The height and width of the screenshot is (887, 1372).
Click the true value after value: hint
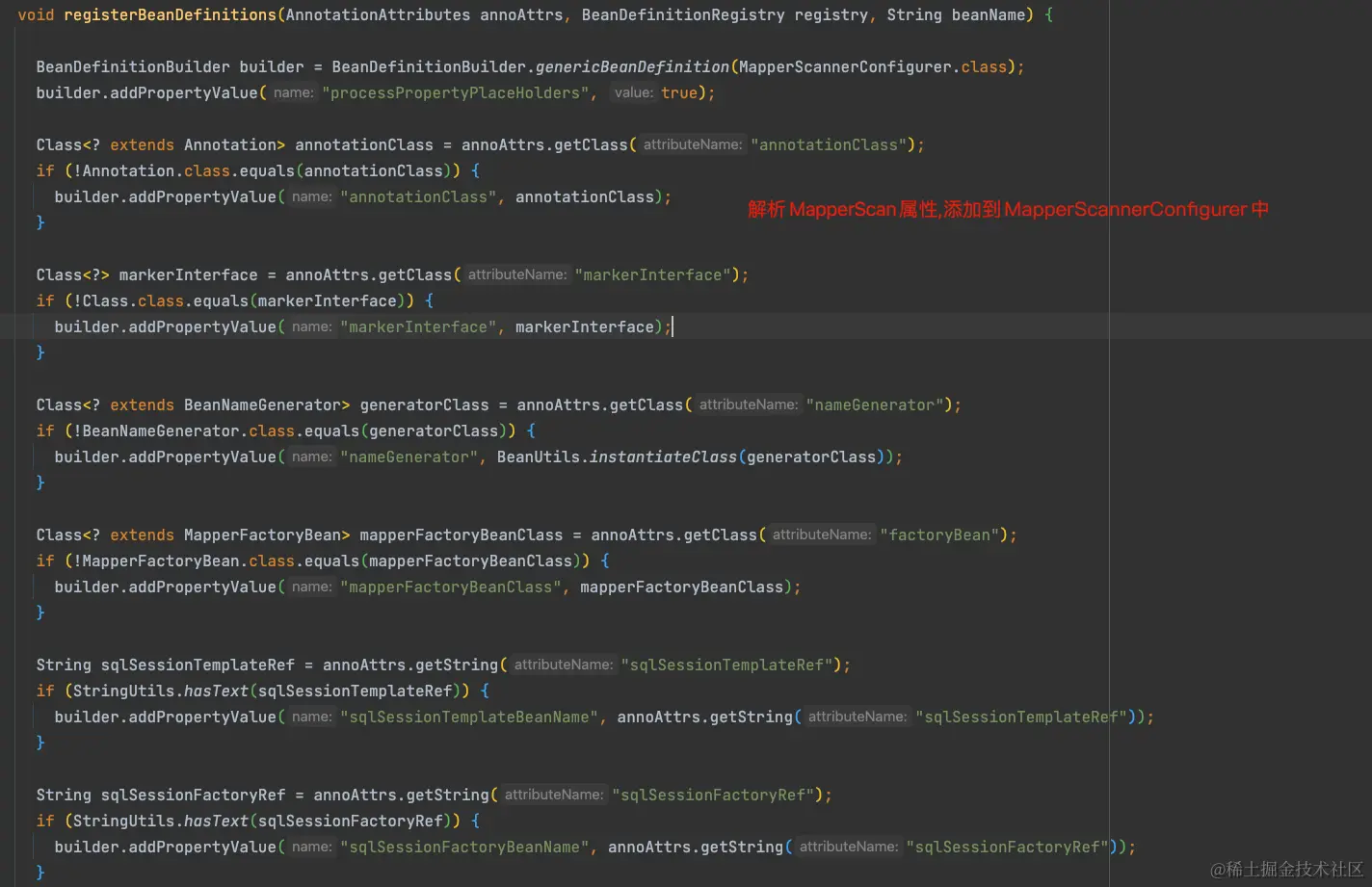(679, 92)
